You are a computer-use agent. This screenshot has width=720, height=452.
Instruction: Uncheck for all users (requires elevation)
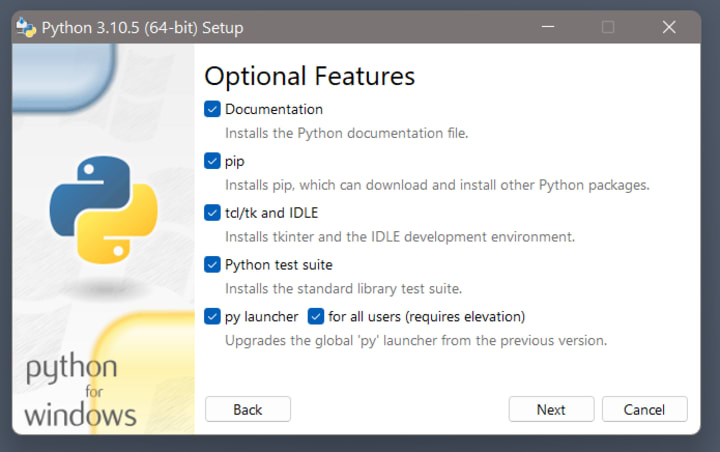click(316, 317)
